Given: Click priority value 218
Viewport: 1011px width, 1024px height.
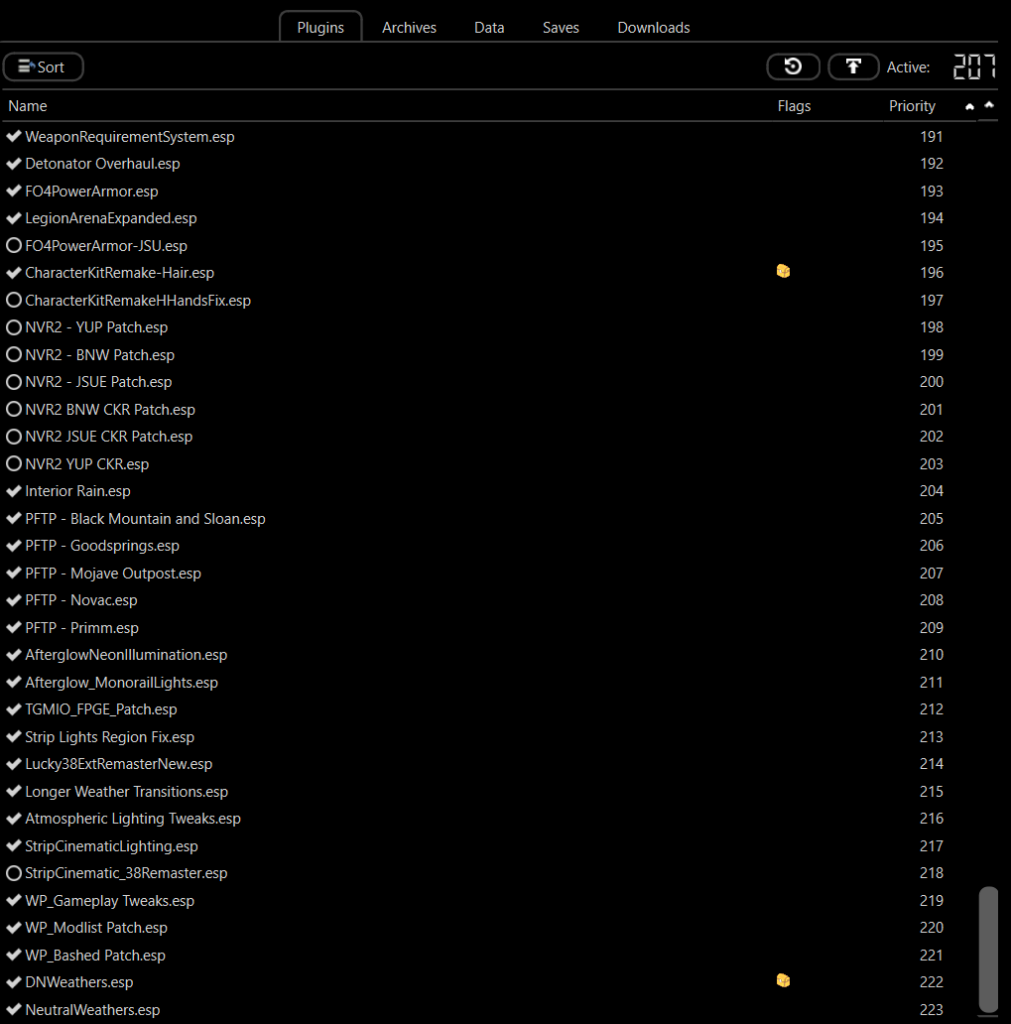Looking at the screenshot, I should click(x=931, y=873).
